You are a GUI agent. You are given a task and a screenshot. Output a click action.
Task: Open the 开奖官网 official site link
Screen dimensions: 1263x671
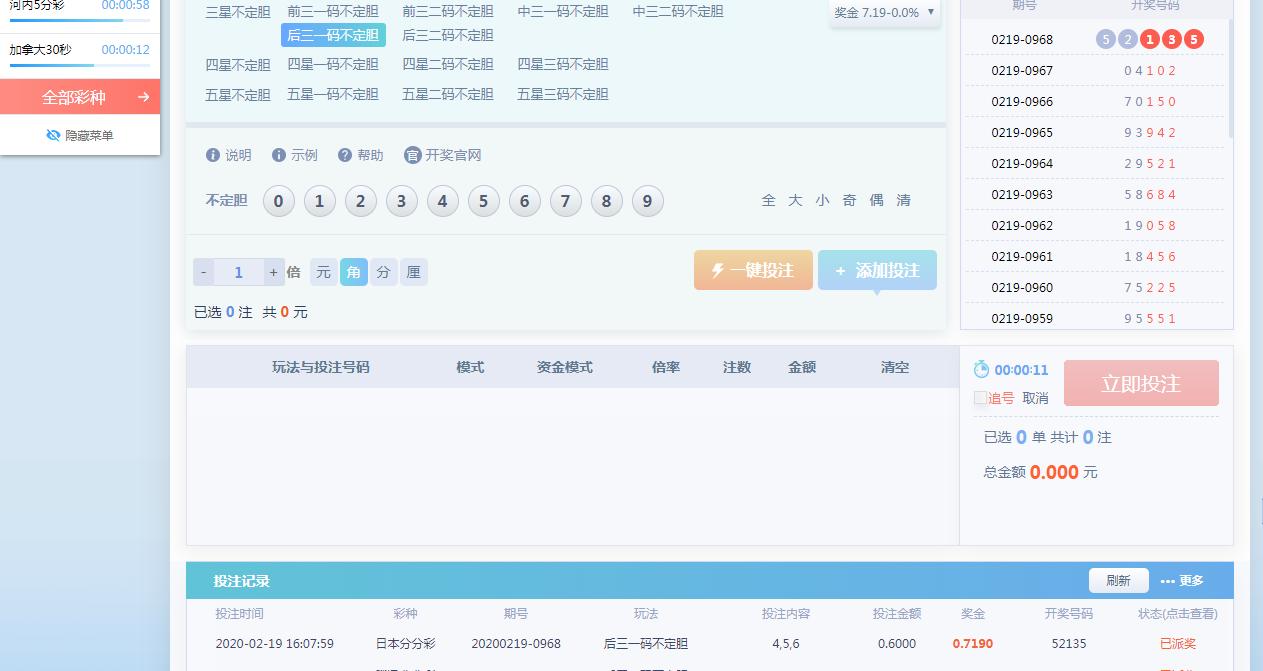pyautogui.click(x=443, y=155)
